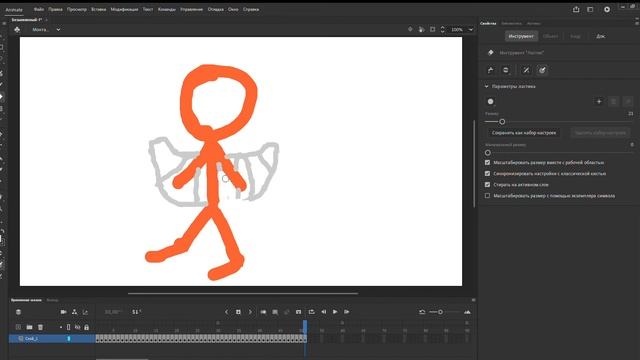The height and width of the screenshot is (360, 640).
Task: Step forward one frame
Action: click(347, 312)
